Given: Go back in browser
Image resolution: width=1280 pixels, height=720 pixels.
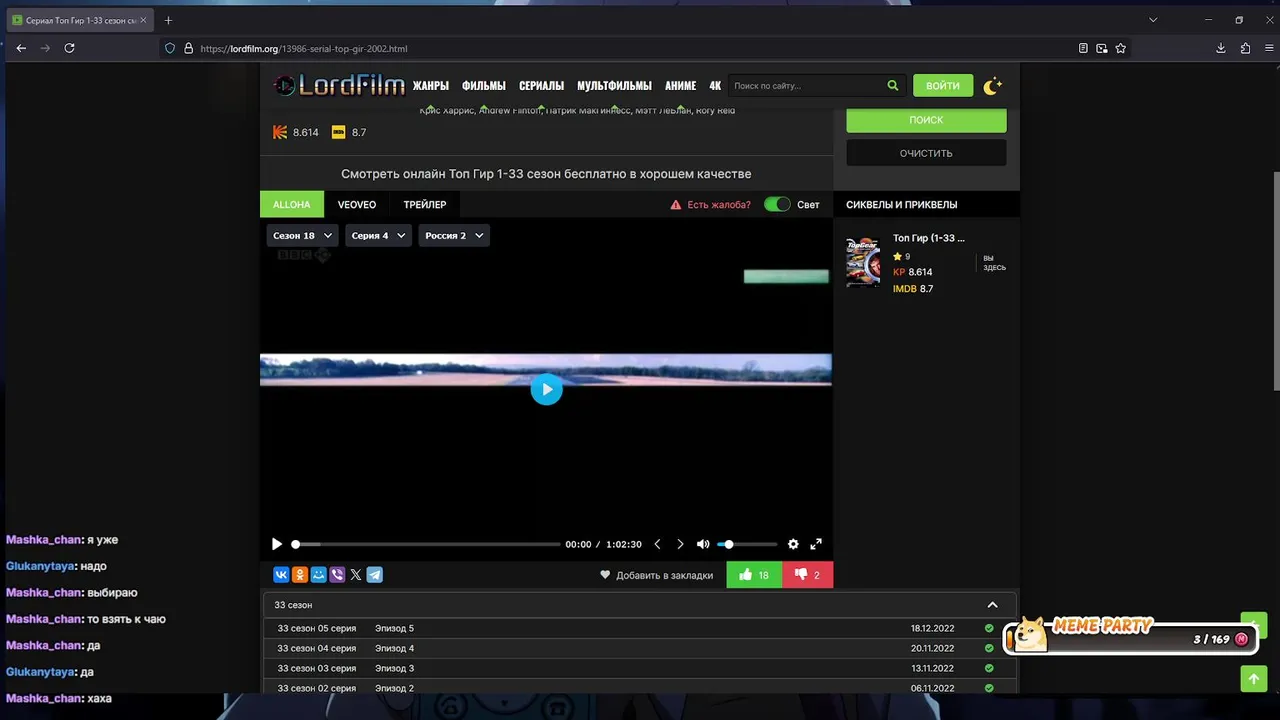Looking at the screenshot, I should (x=21, y=48).
